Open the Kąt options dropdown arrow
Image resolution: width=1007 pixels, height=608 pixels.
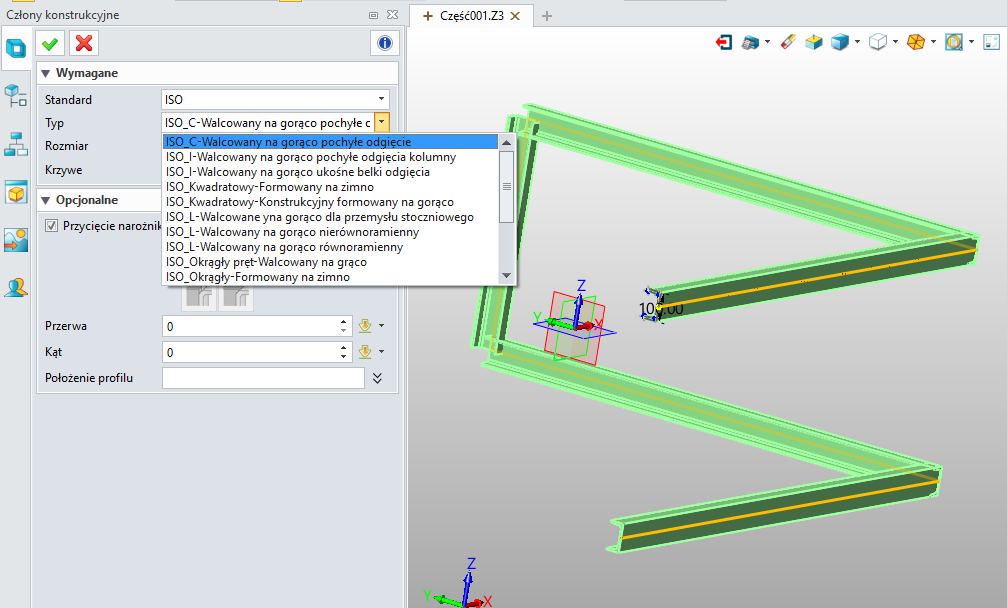coord(381,351)
